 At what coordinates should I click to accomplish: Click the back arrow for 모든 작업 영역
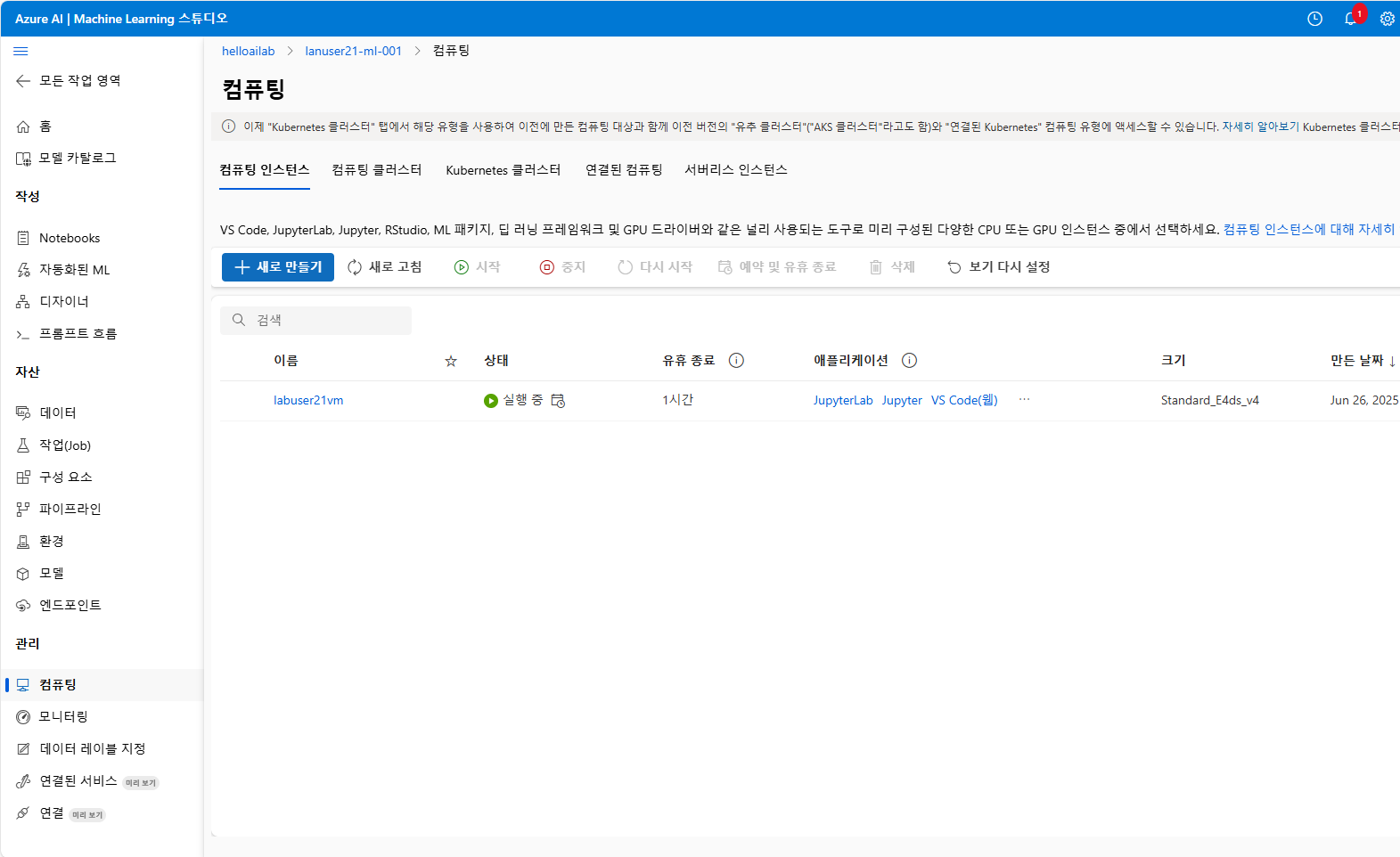(x=23, y=81)
